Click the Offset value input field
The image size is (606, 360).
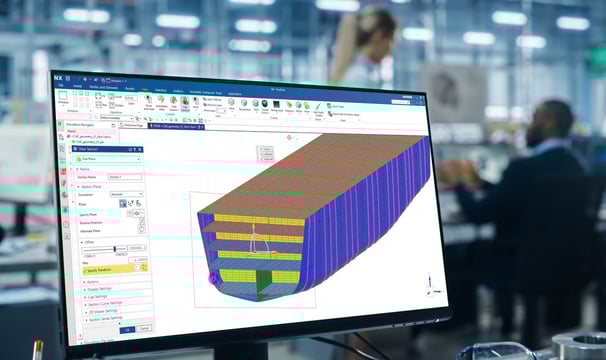pyautogui.click(x=138, y=248)
